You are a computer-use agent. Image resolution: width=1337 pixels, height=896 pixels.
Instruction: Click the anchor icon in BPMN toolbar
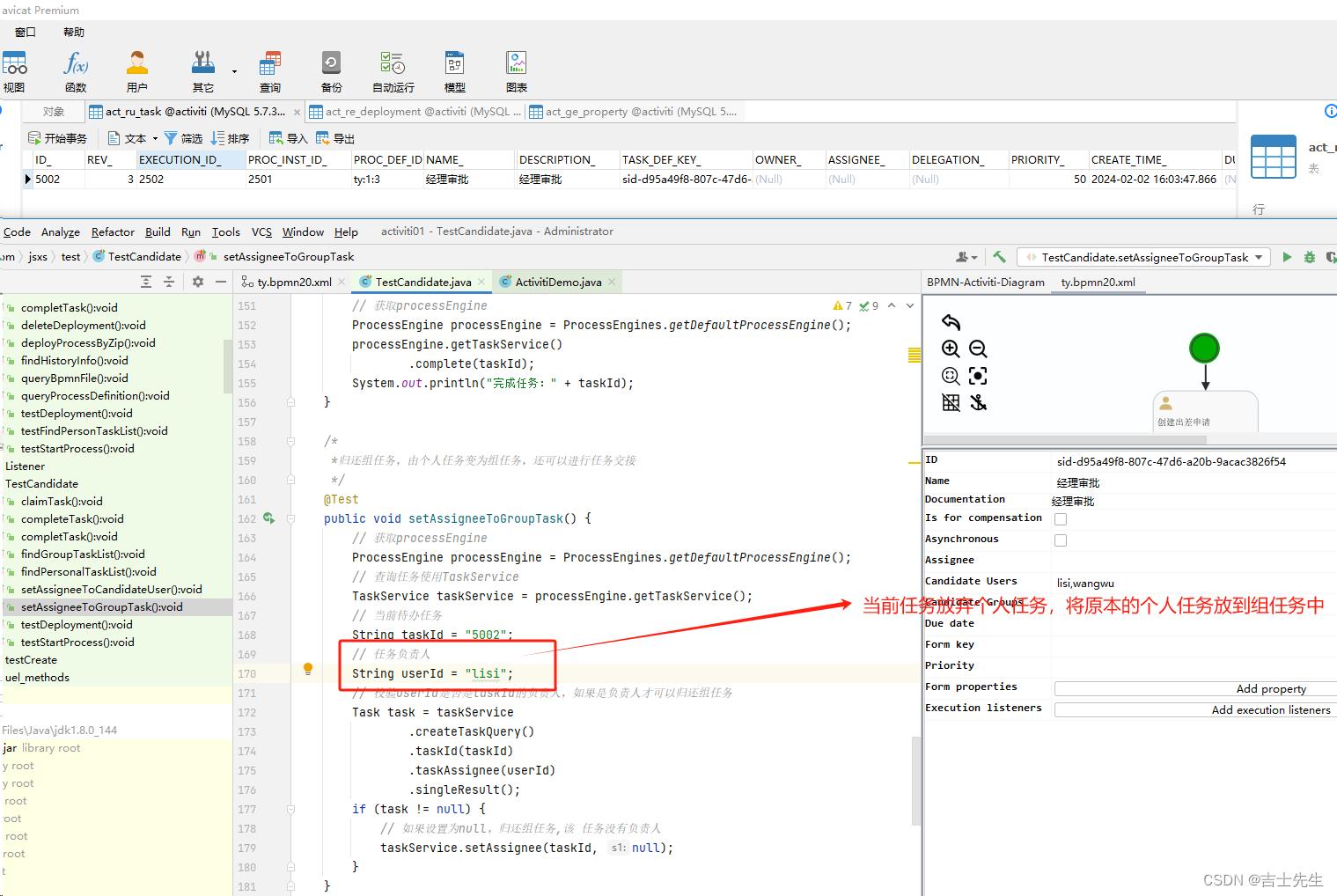978,402
